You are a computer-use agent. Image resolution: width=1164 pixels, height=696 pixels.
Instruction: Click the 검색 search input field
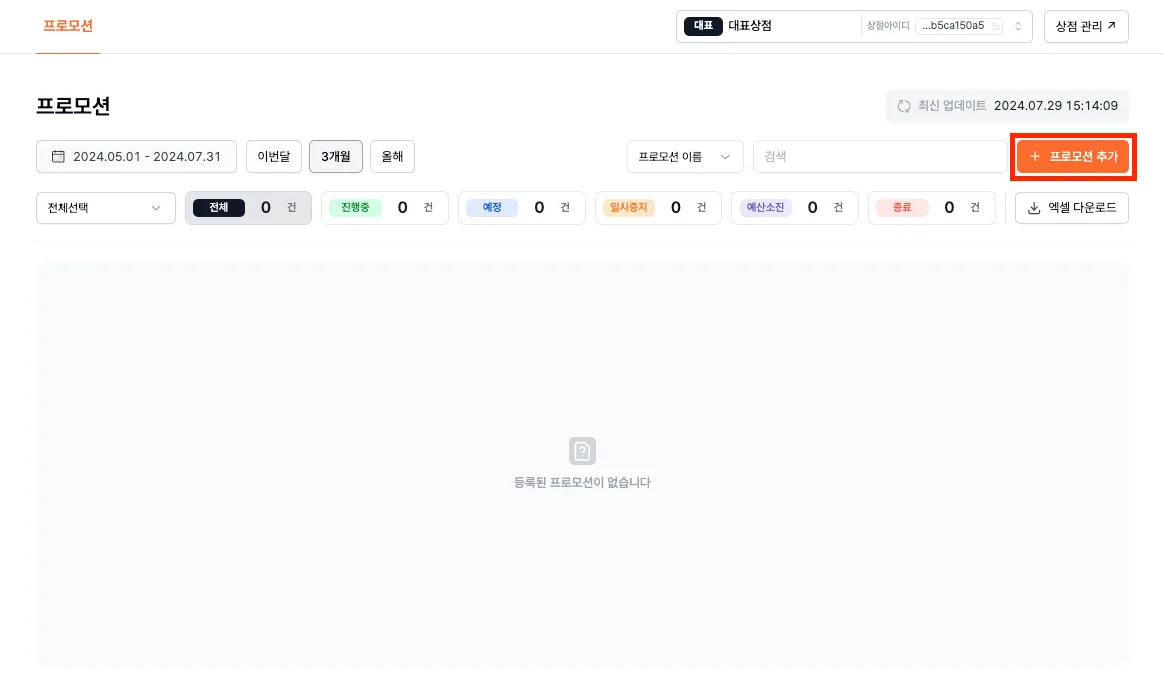click(880, 156)
